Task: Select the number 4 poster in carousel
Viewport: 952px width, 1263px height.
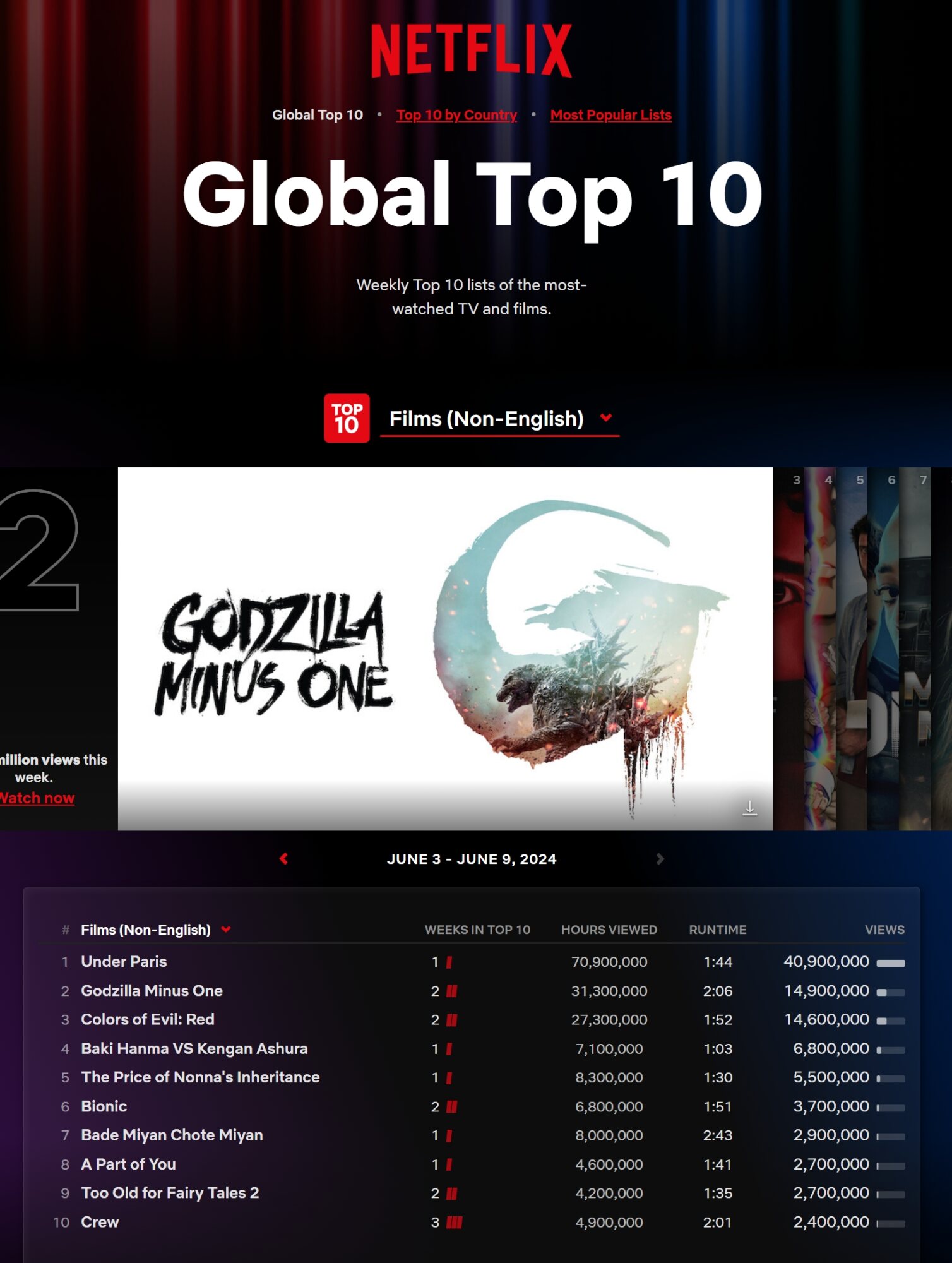Action: pyautogui.click(x=820, y=650)
